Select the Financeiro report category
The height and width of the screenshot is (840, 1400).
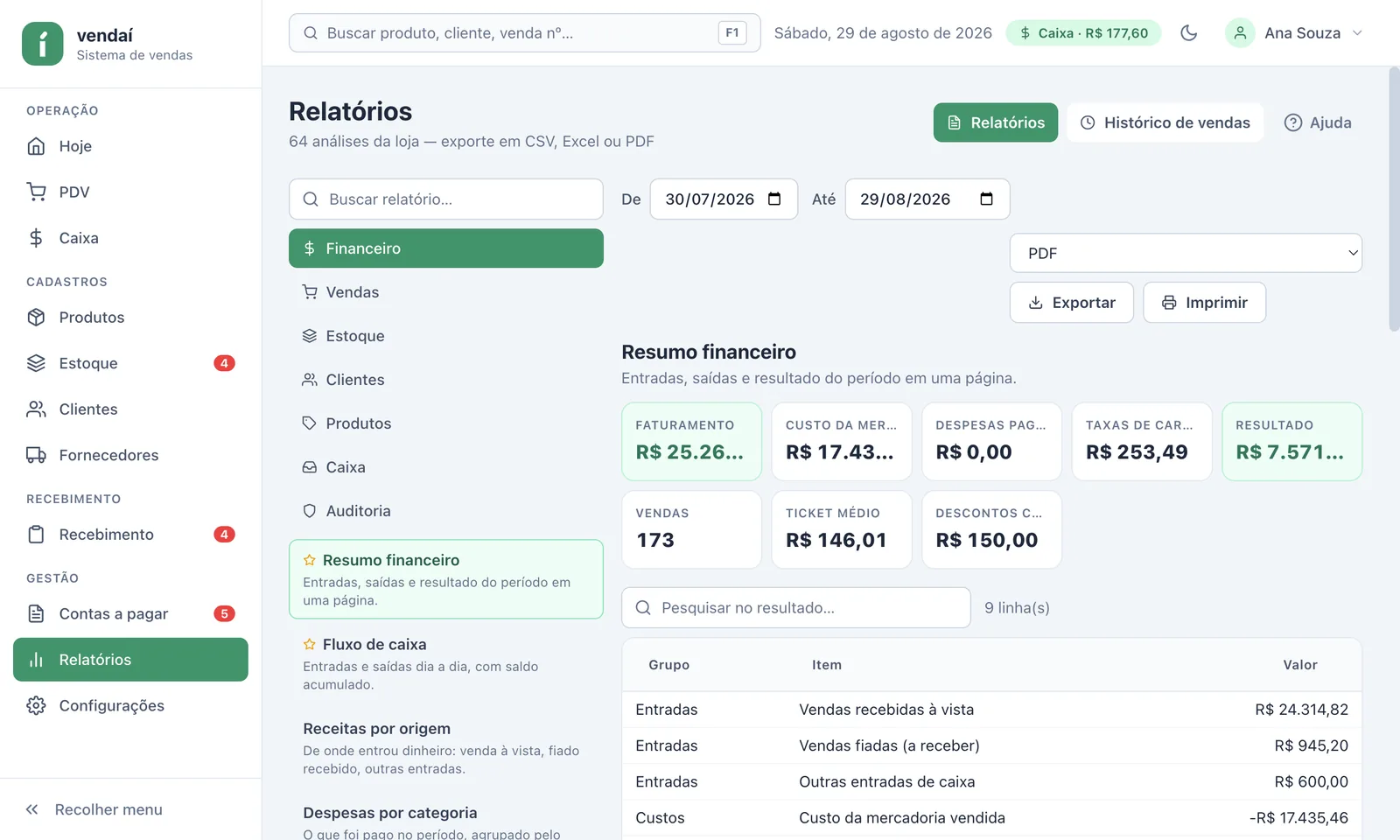(446, 248)
